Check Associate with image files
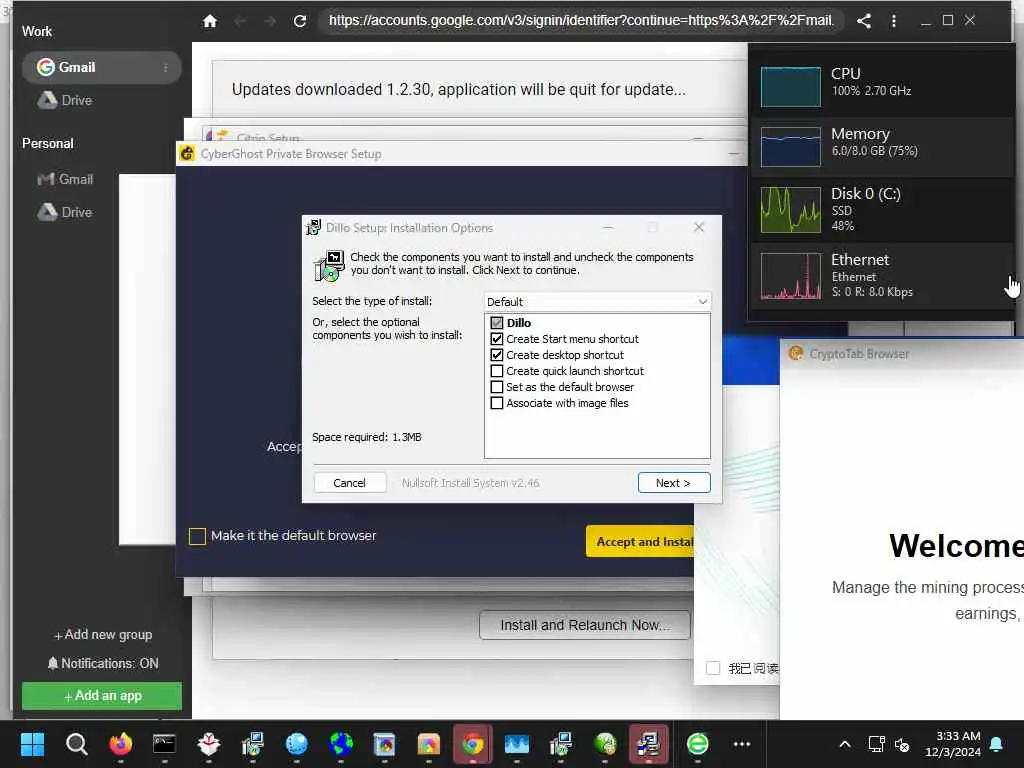 click(x=497, y=403)
